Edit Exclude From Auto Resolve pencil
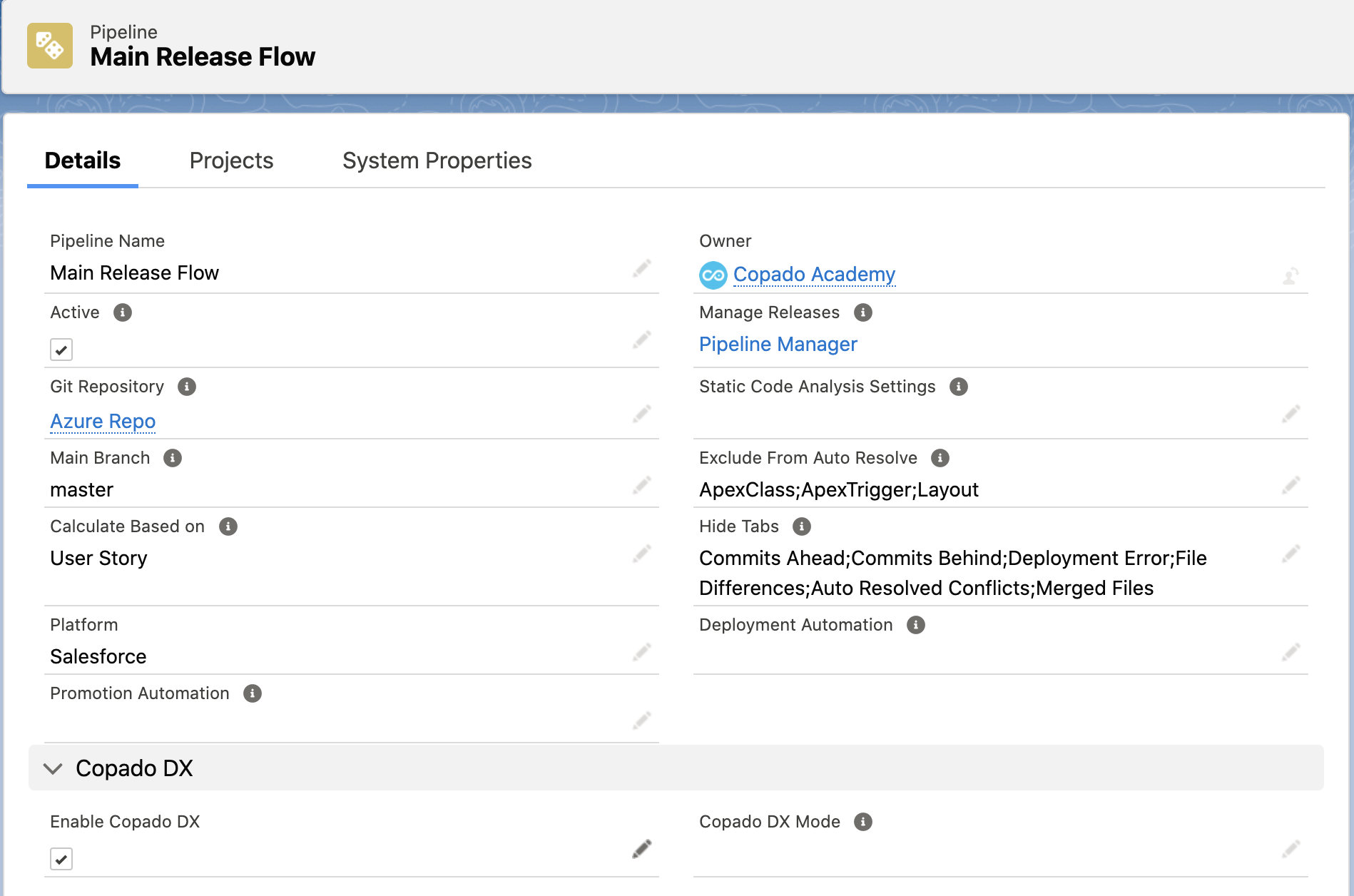This screenshot has height=896, width=1354. pos(1291,486)
